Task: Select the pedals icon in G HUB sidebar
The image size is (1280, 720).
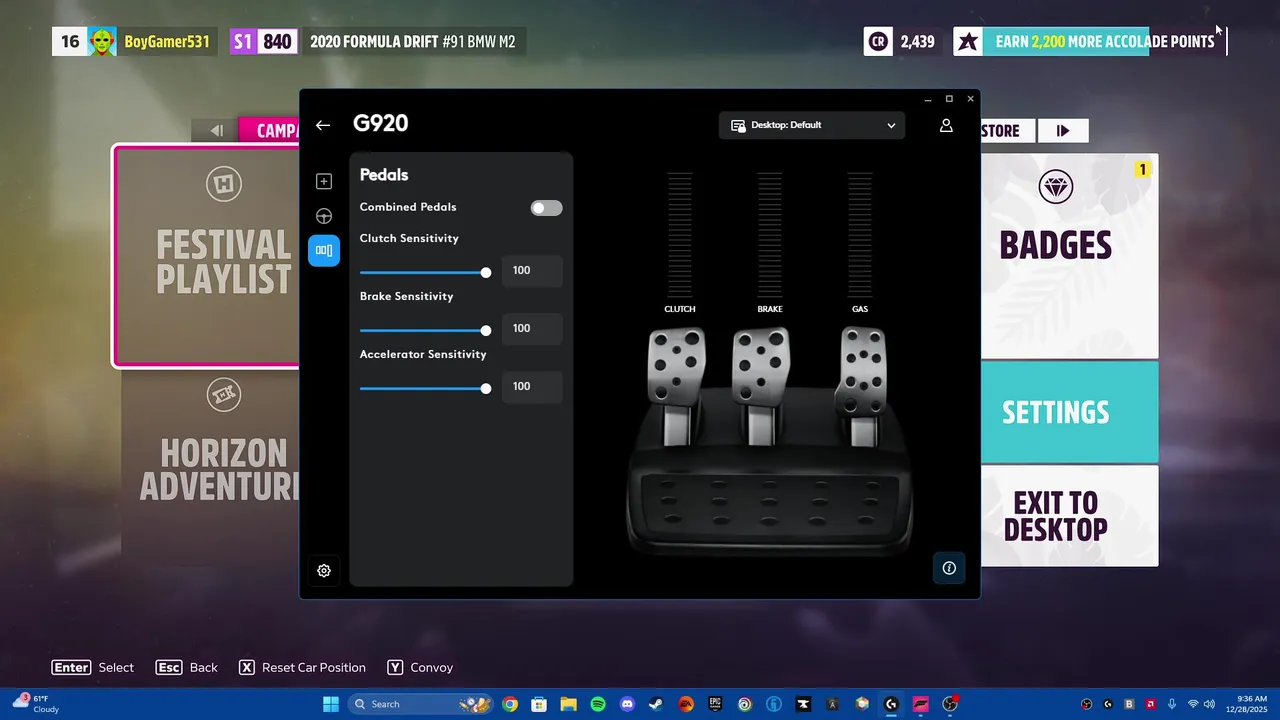Action: click(324, 250)
